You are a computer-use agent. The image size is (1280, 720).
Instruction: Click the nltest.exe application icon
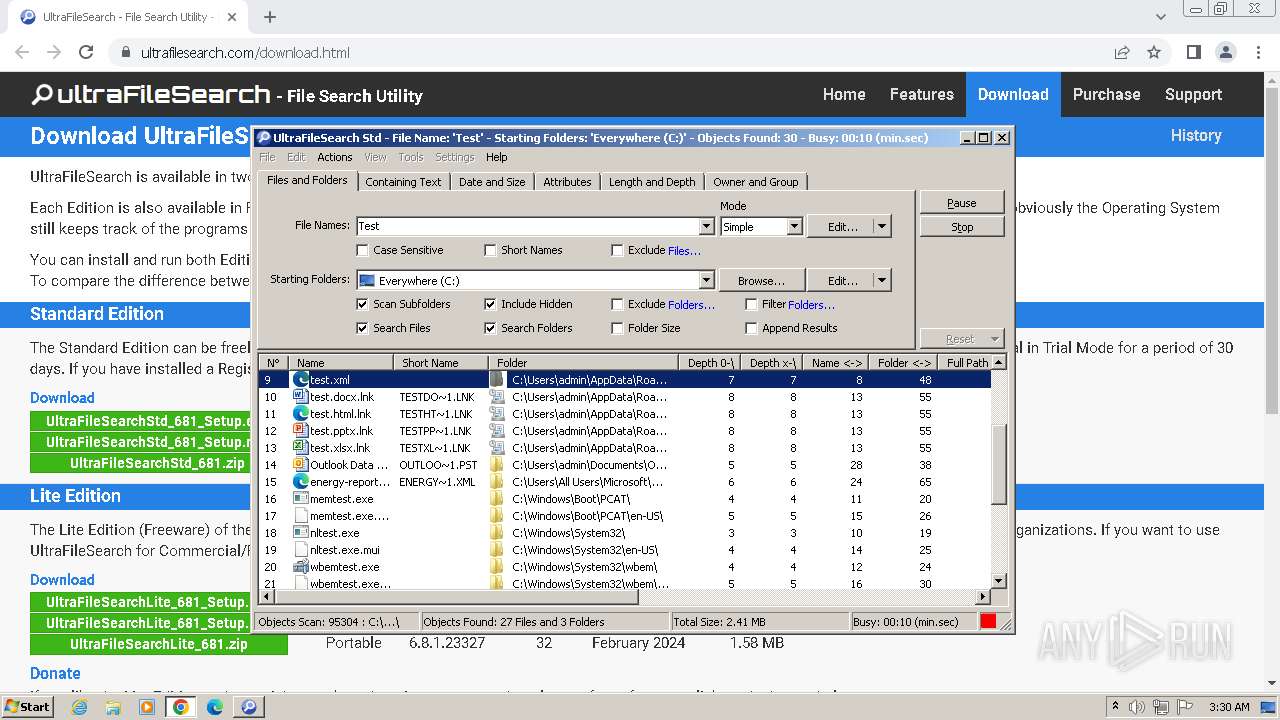coord(301,533)
